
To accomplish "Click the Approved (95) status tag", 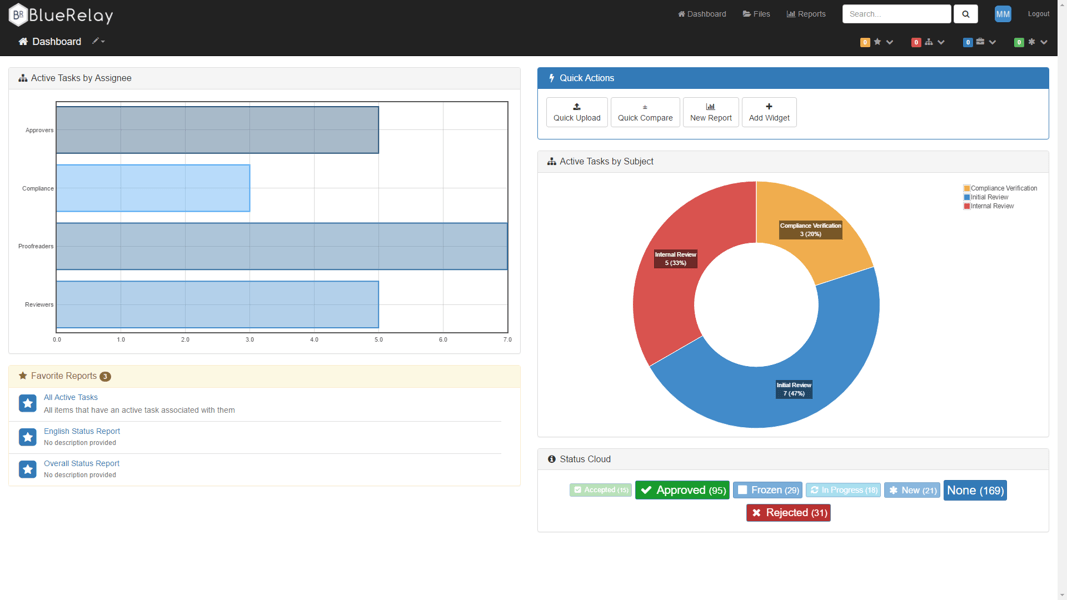I will click(682, 490).
